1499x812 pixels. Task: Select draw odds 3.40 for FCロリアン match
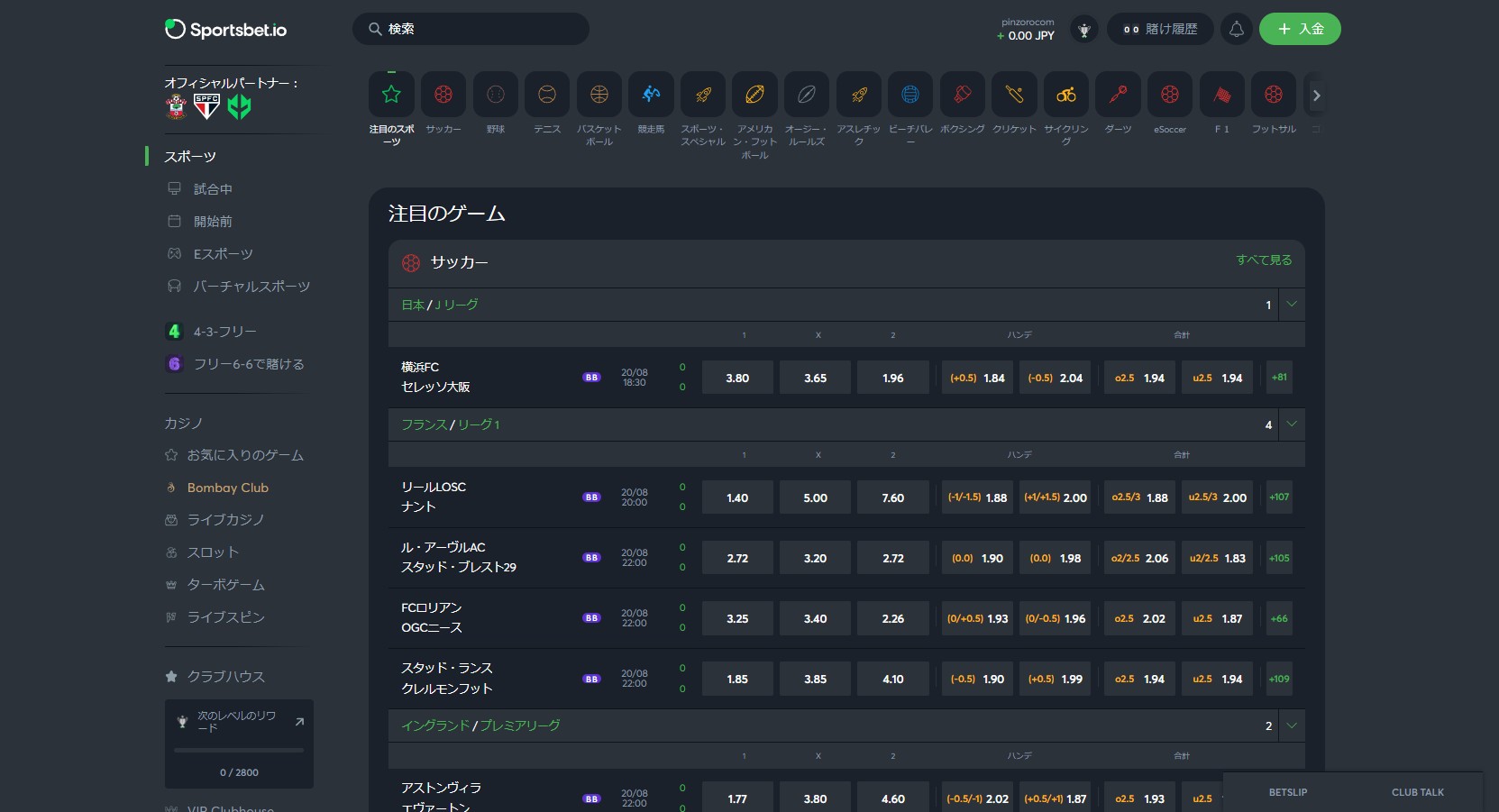[815, 618]
